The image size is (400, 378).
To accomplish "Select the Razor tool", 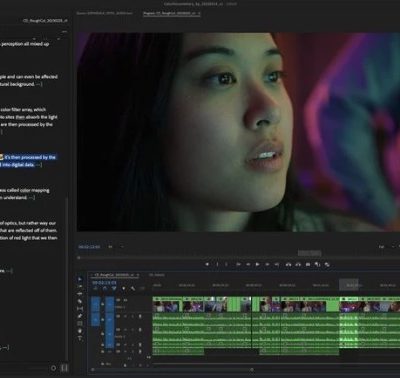I will point(80,301).
